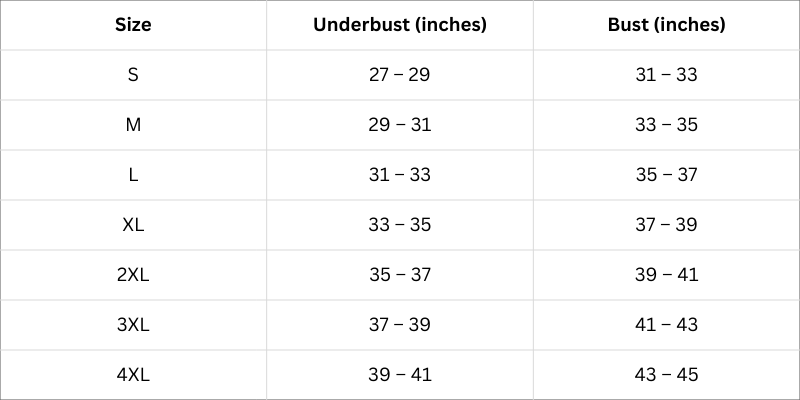Select the 3XL size cell
Image resolution: width=800 pixels, height=400 pixels.
pos(133,325)
